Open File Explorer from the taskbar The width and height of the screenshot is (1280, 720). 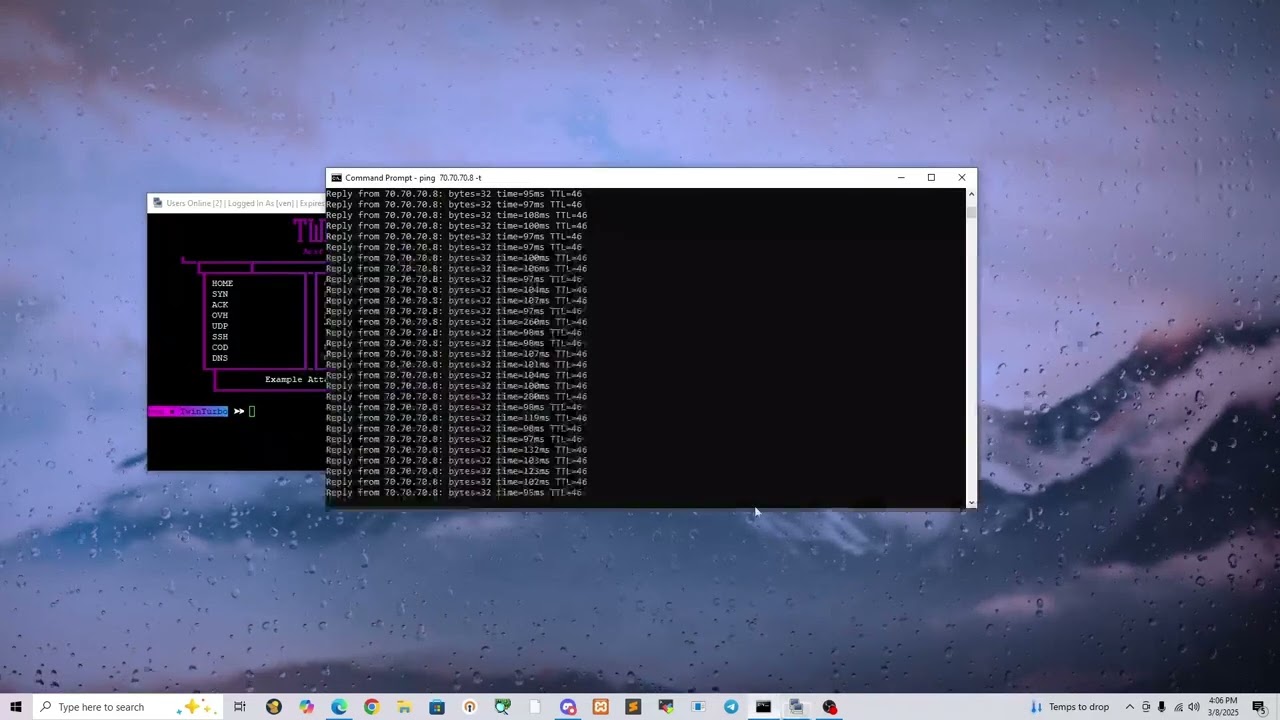click(404, 707)
